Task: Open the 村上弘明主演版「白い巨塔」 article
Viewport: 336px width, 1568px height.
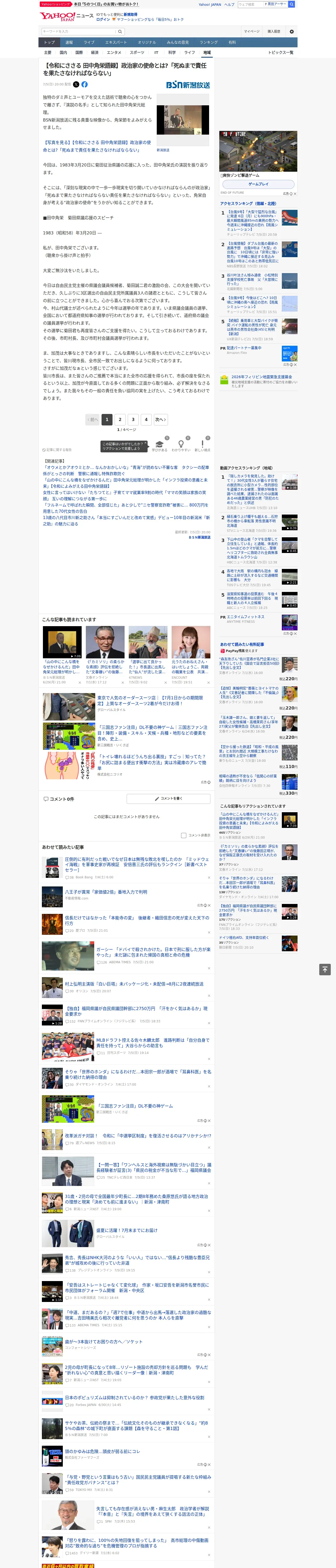Action: pyautogui.click(x=134, y=984)
